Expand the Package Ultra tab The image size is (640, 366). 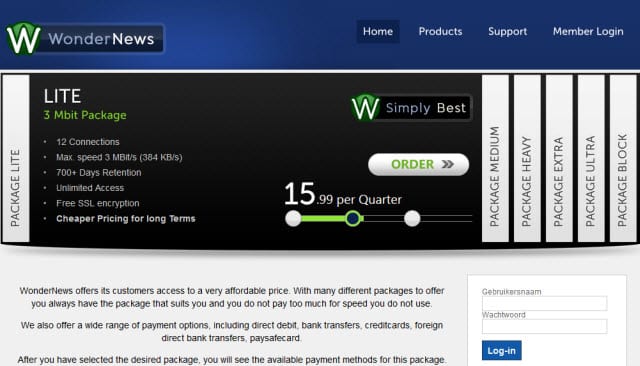click(591, 158)
